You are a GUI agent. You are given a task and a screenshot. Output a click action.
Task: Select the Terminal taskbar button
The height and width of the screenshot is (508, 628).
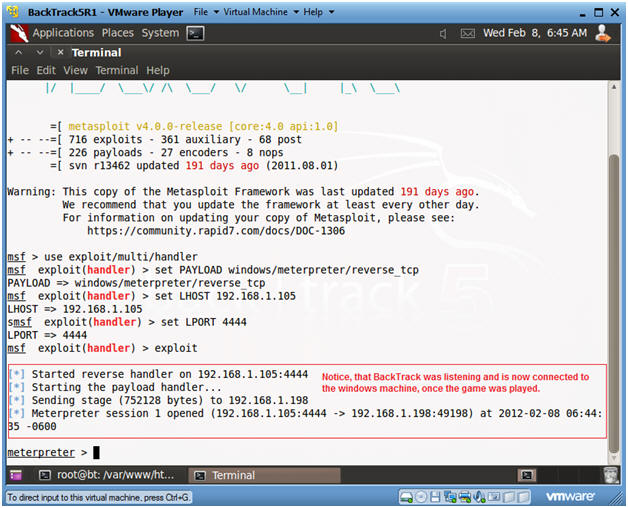[264, 475]
